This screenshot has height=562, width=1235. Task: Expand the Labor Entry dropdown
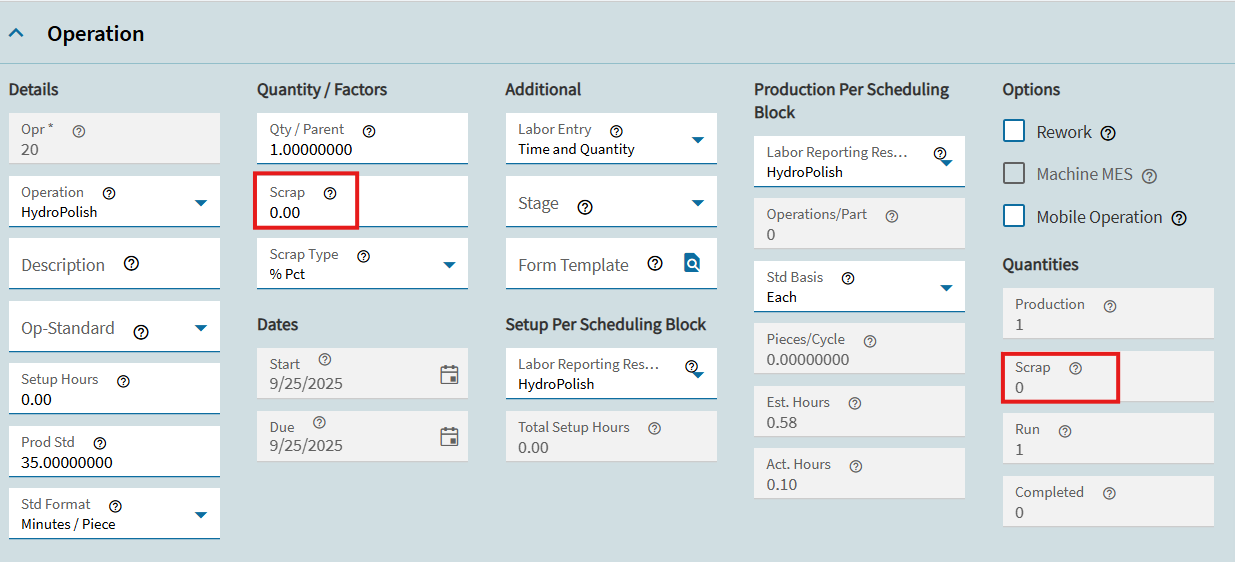[x=698, y=140]
